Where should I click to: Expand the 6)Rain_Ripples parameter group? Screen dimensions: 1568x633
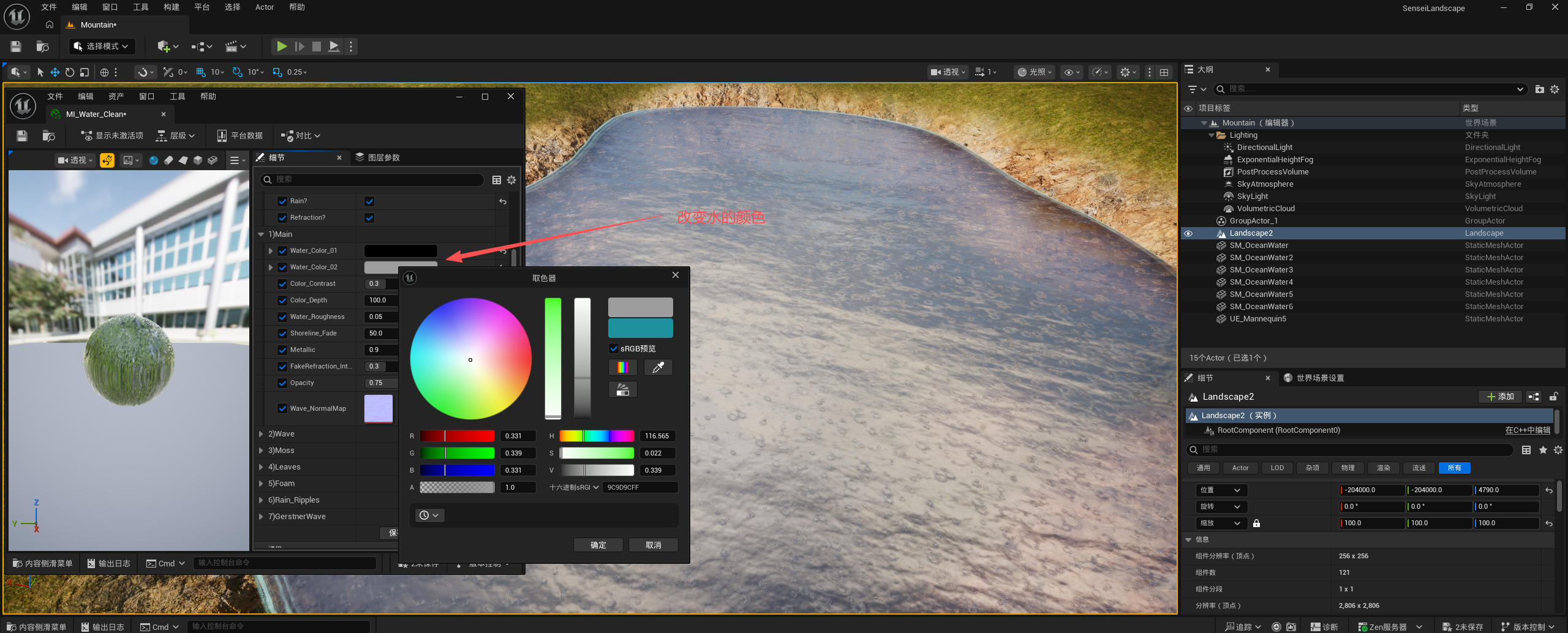tap(261, 500)
